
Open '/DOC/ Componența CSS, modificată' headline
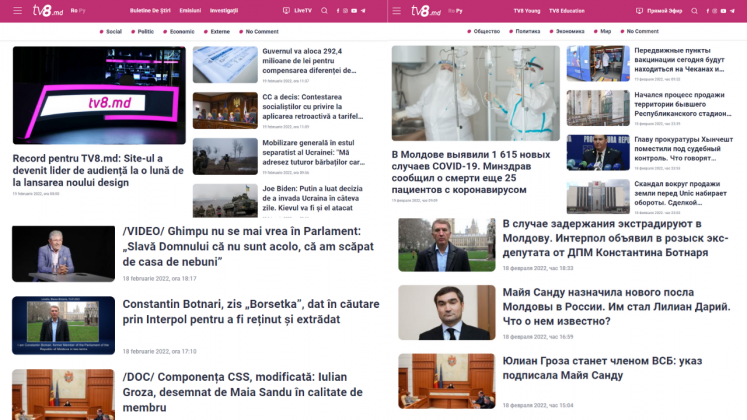[242, 392]
